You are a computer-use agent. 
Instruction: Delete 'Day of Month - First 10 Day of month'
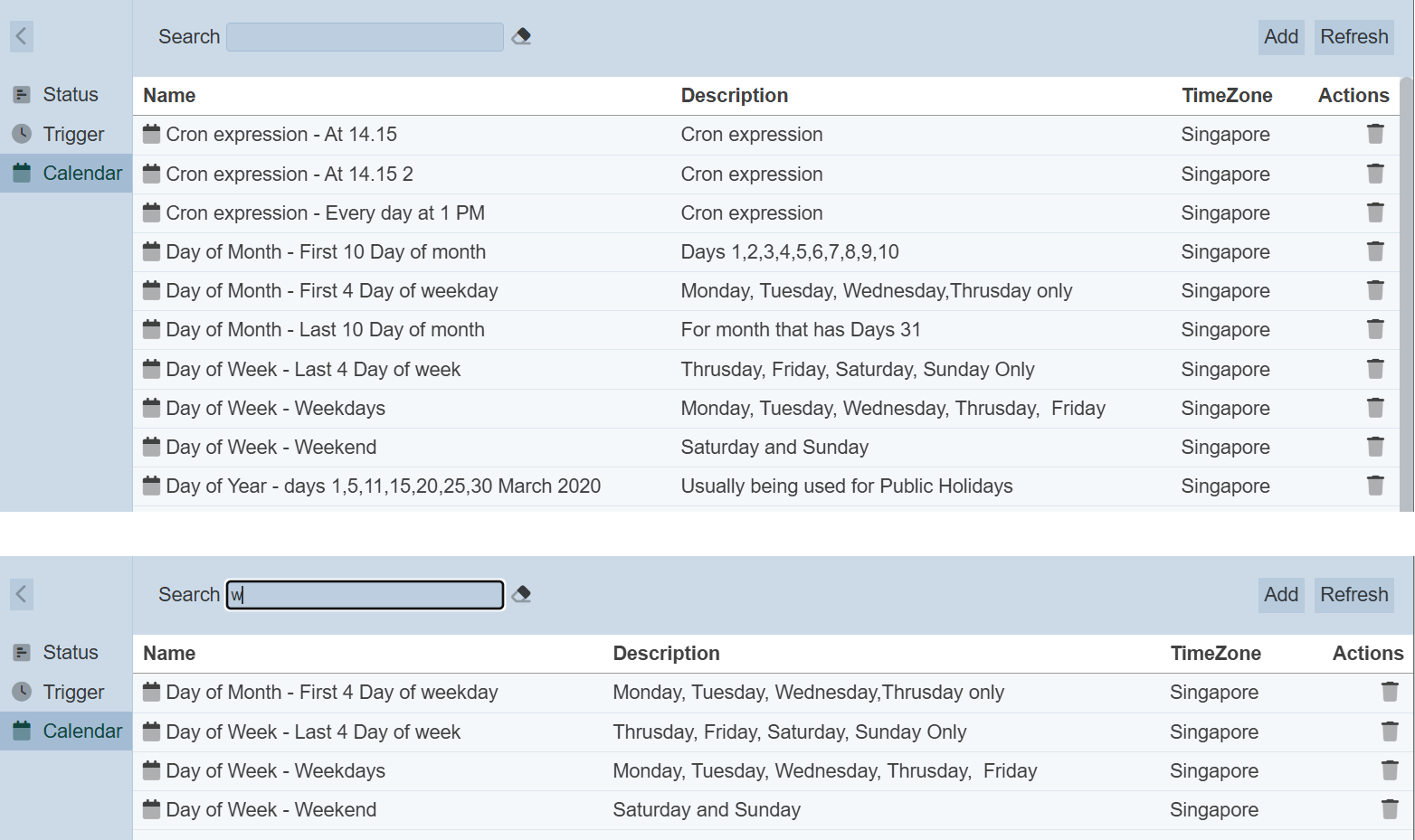tap(1374, 251)
